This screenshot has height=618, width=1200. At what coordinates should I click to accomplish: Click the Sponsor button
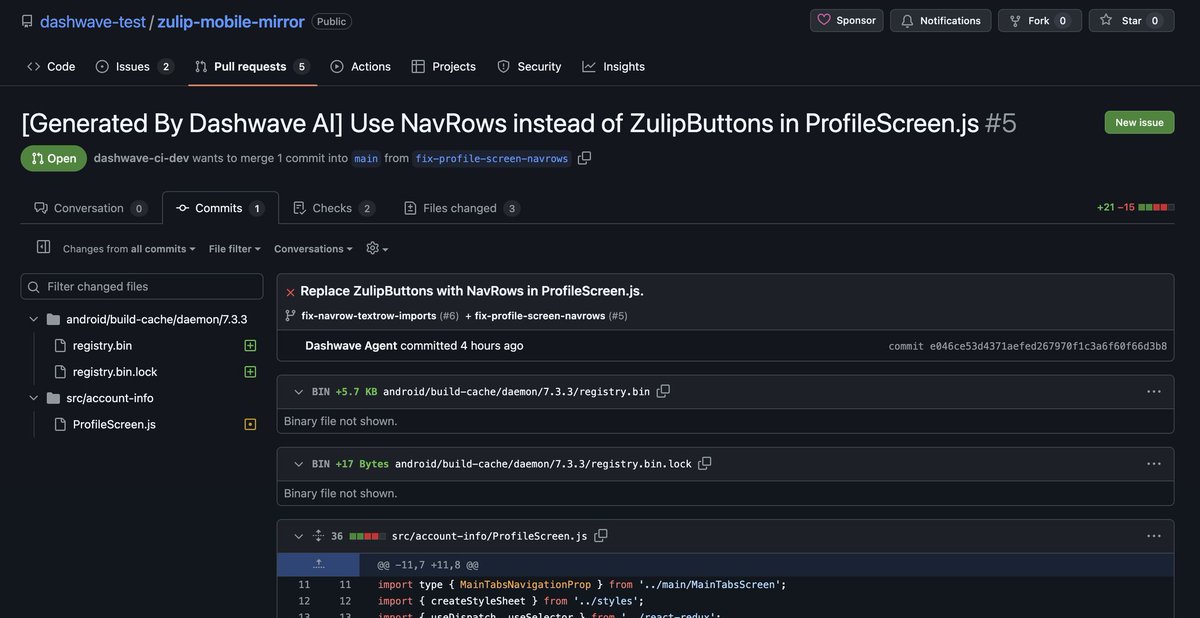(846, 20)
